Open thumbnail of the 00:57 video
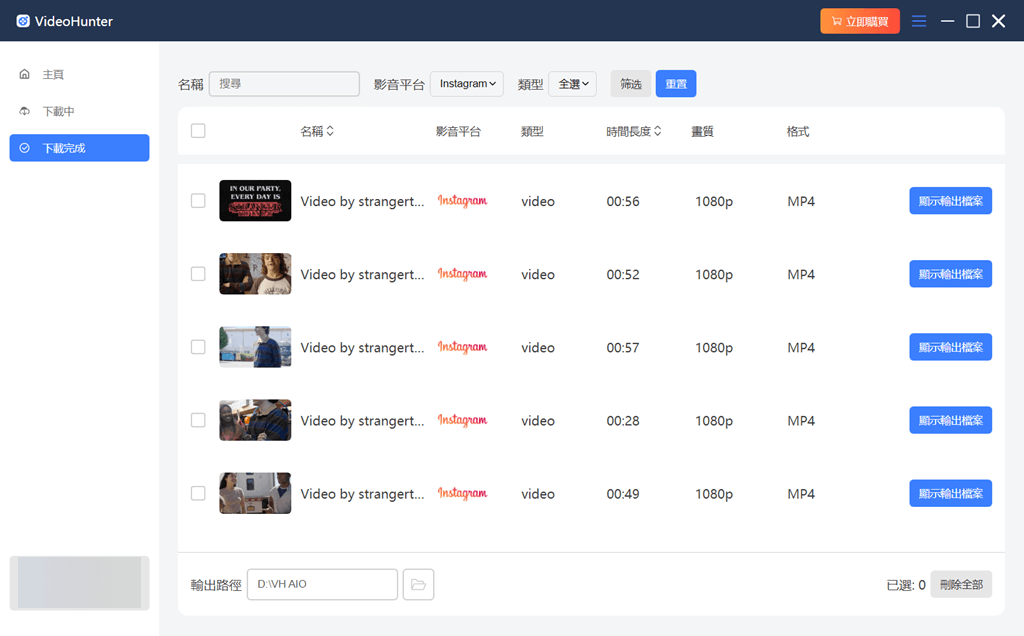This screenshot has height=636, width=1024. point(255,347)
